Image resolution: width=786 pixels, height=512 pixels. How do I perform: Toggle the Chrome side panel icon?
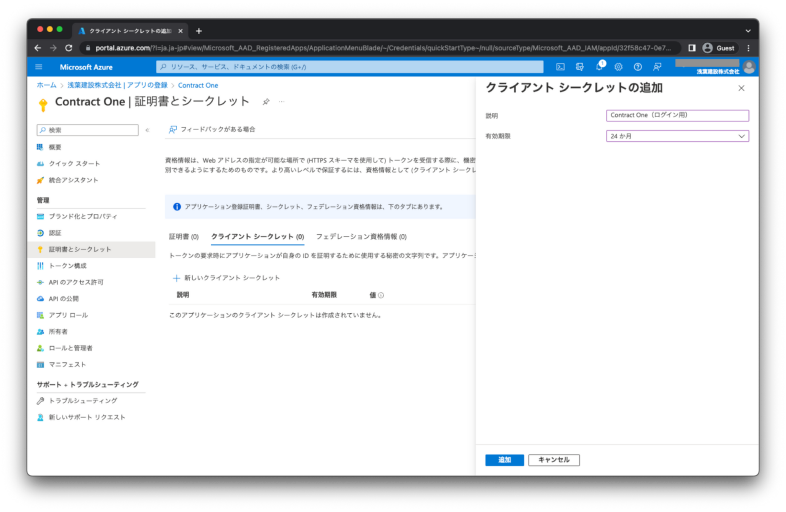[692, 48]
